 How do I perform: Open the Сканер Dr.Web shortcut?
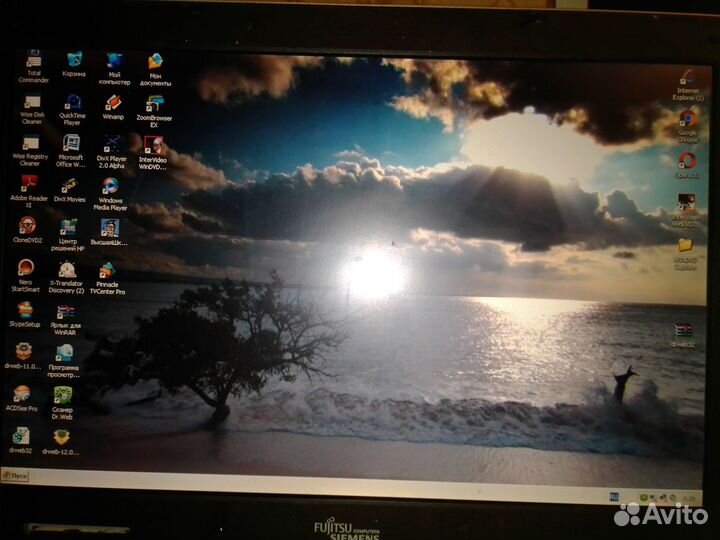pos(62,403)
